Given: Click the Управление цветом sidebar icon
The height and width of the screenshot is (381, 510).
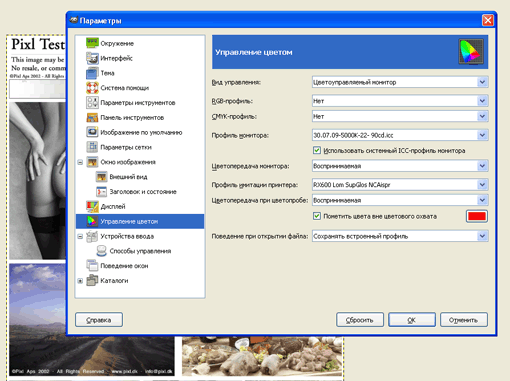Looking at the screenshot, I should click(92, 221).
